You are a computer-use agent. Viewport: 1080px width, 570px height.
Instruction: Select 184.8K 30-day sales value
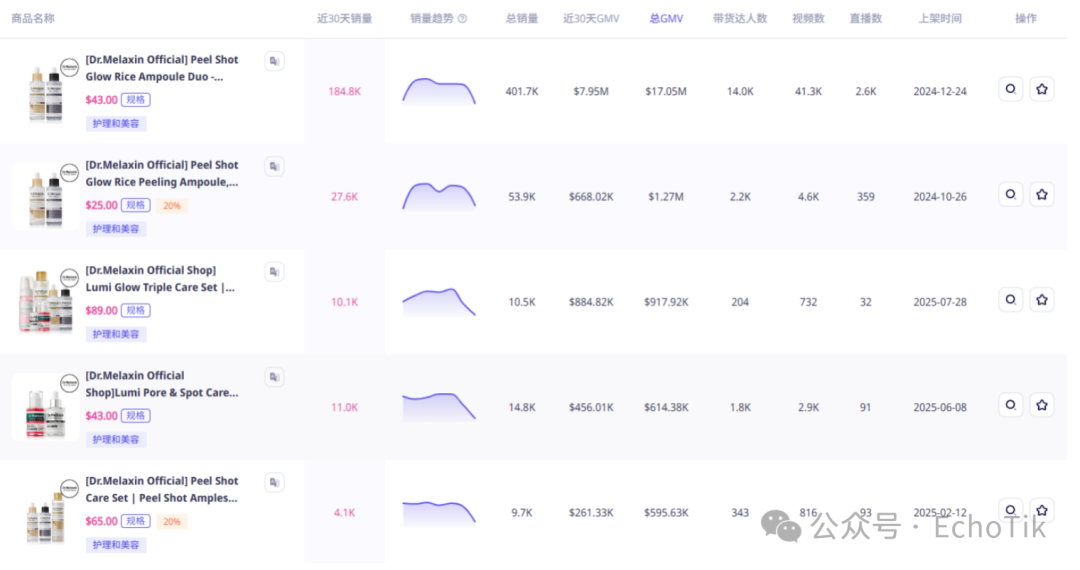point(344,92)
